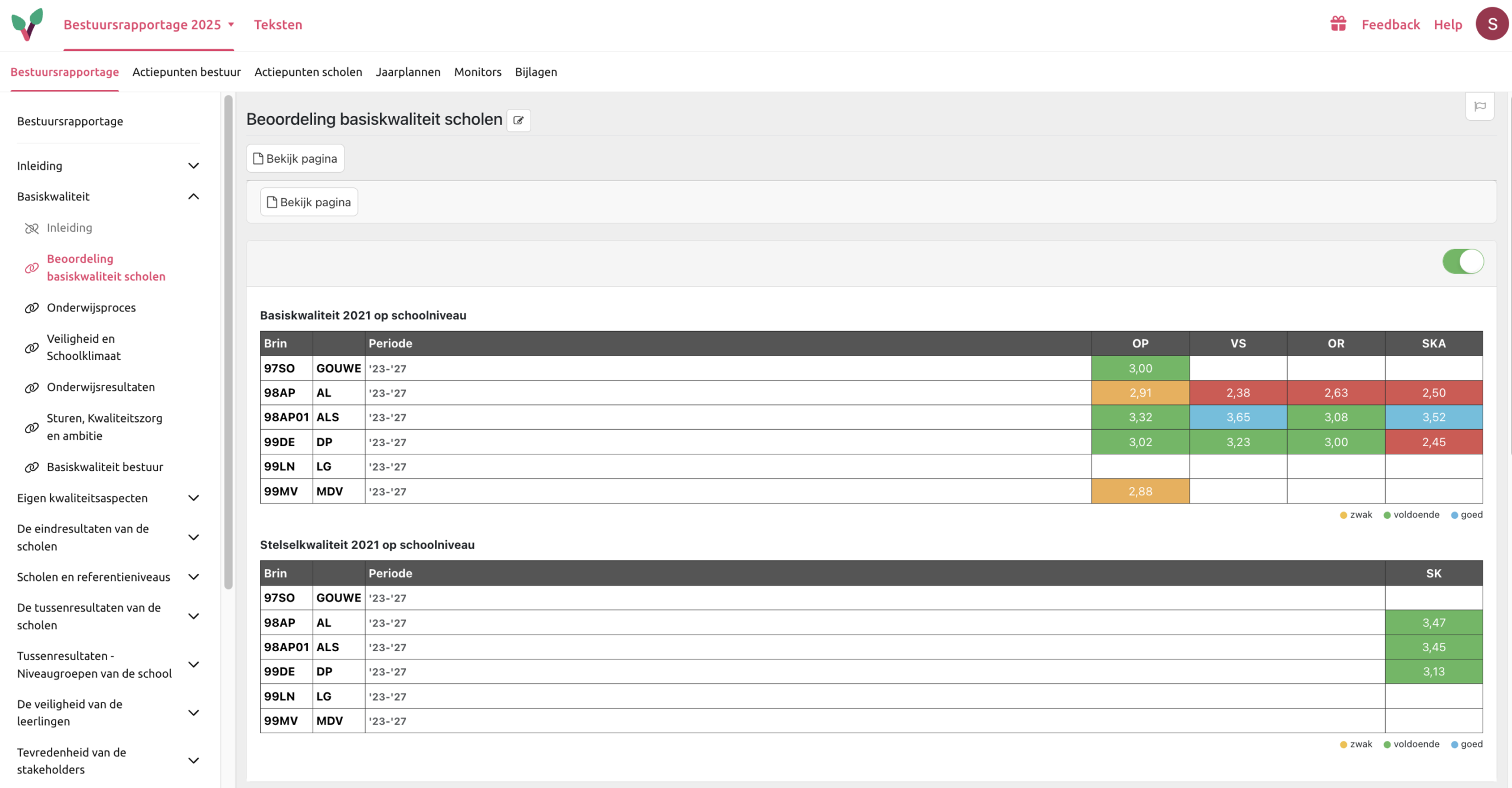Image resolution: width=1512 pixels, height=788 pixels.
Task: Click red 2,38 VS cell for AL
Action: 1238,393
